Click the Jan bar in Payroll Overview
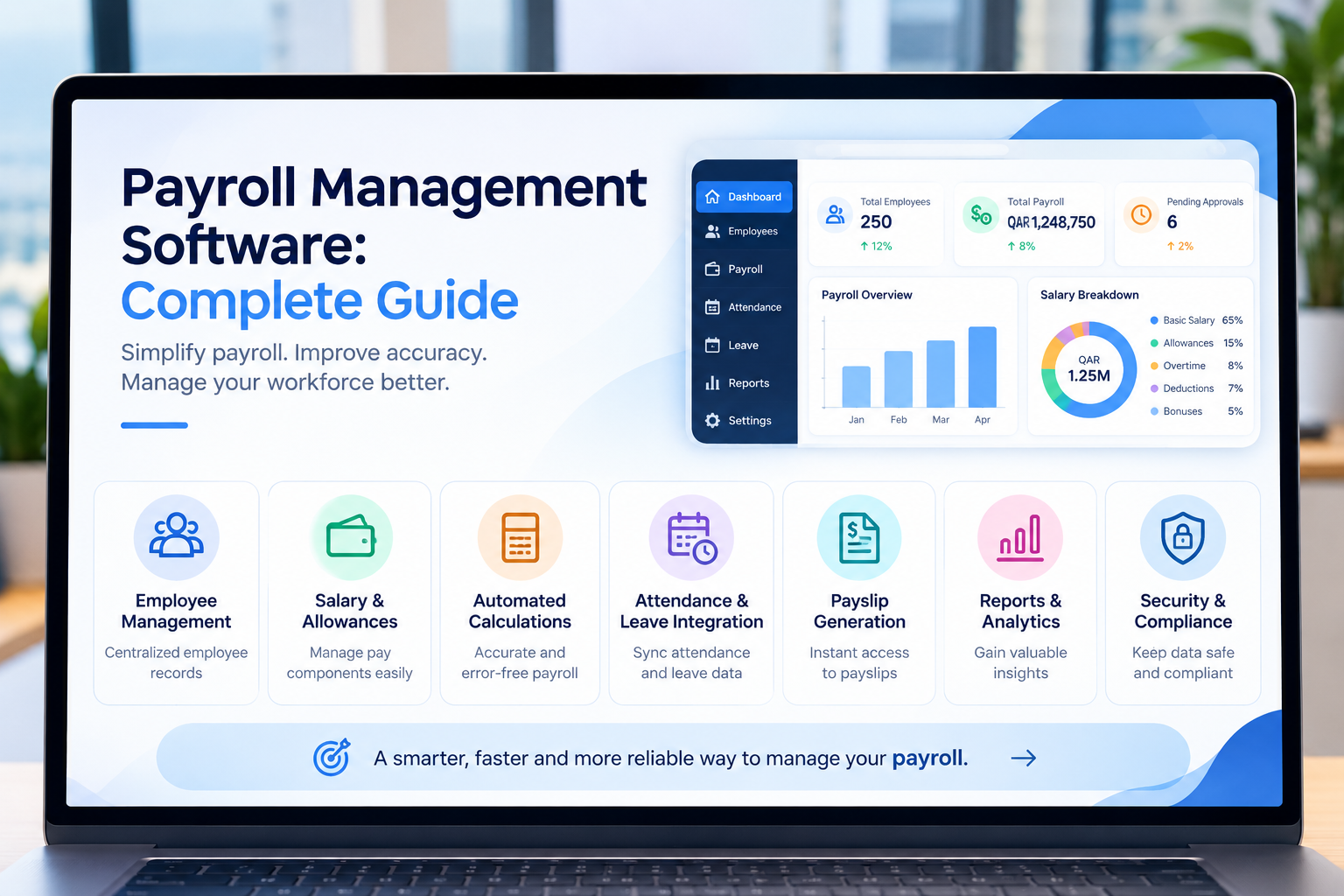 tap(856, 387)
